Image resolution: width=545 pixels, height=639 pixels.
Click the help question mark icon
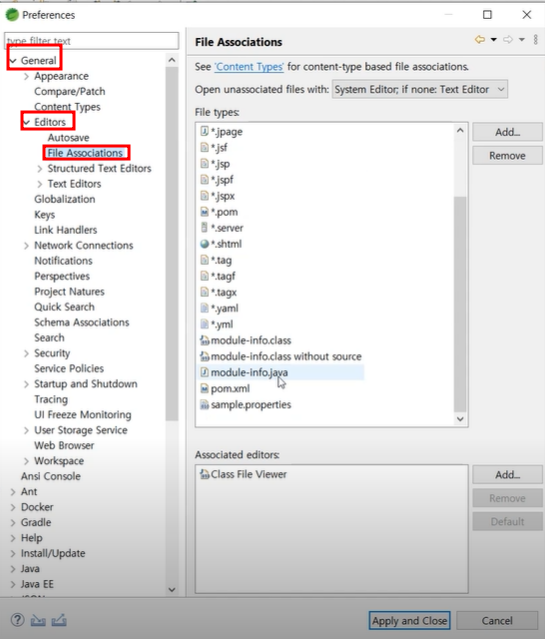tap(17, 620)
